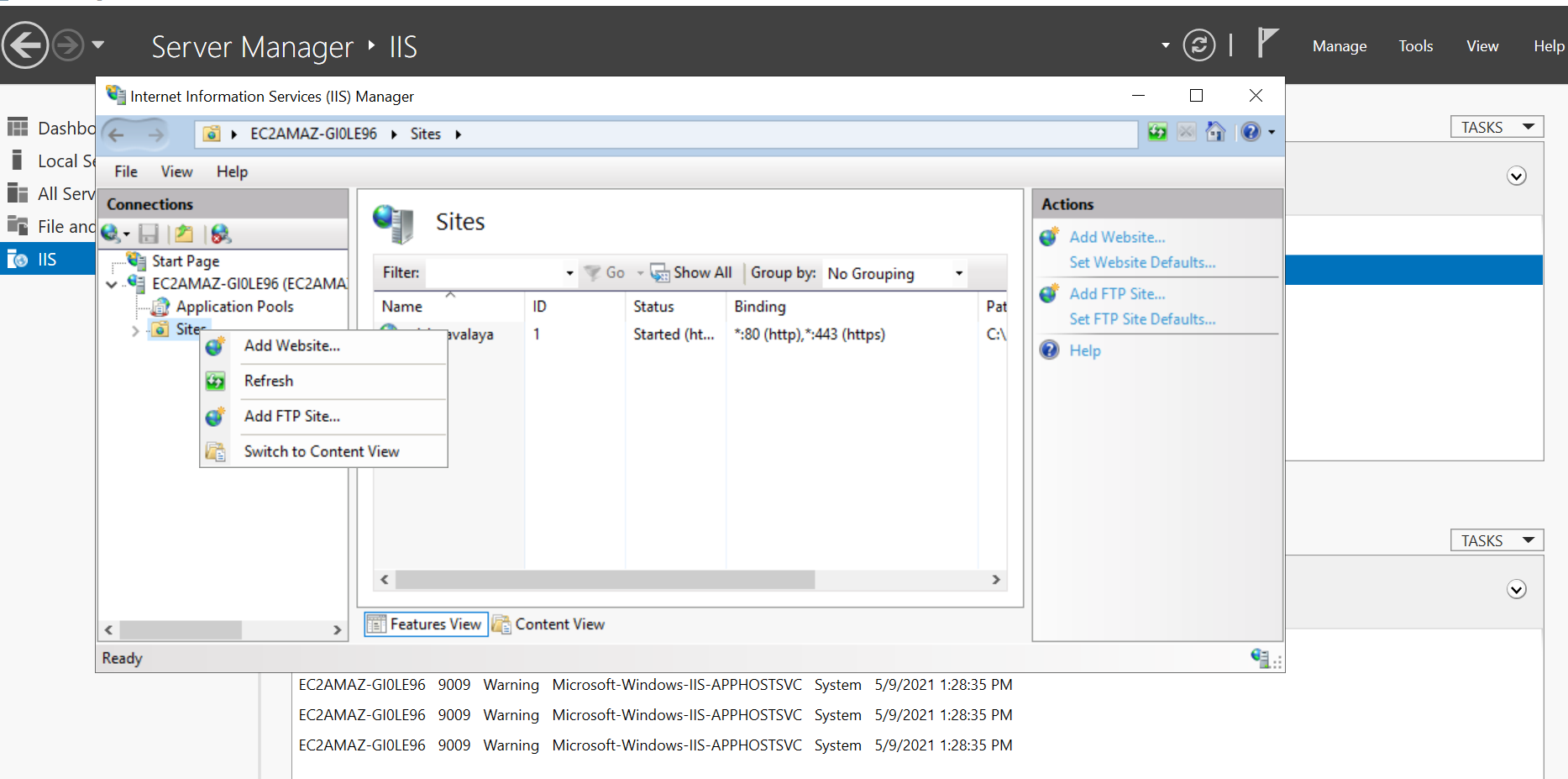Click the IIS Manager back arrow
The height and width of the screenshot is (779, 1568).
(x=117, y=134)
